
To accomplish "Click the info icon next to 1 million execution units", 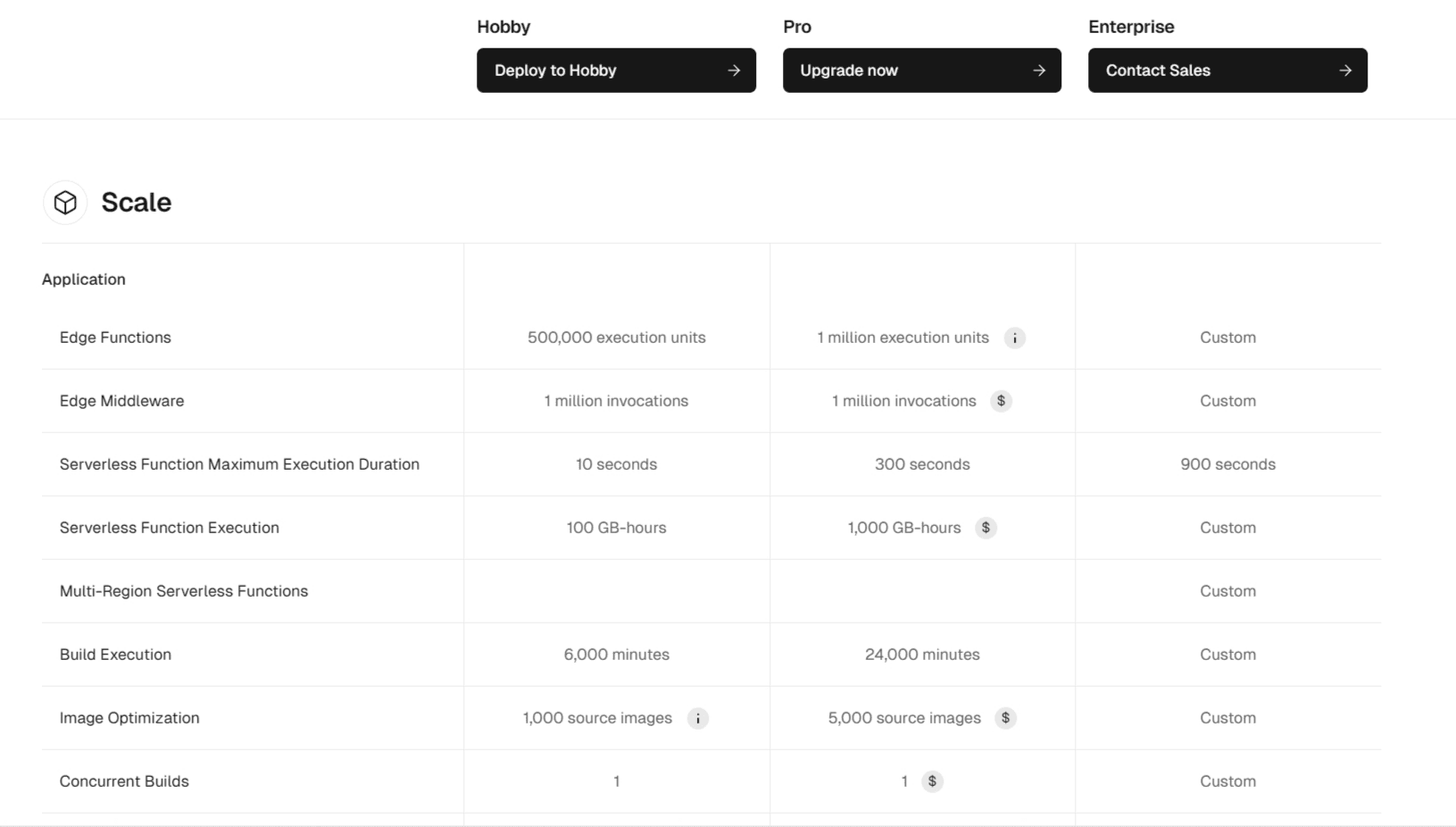I will tap(1015, 338).
